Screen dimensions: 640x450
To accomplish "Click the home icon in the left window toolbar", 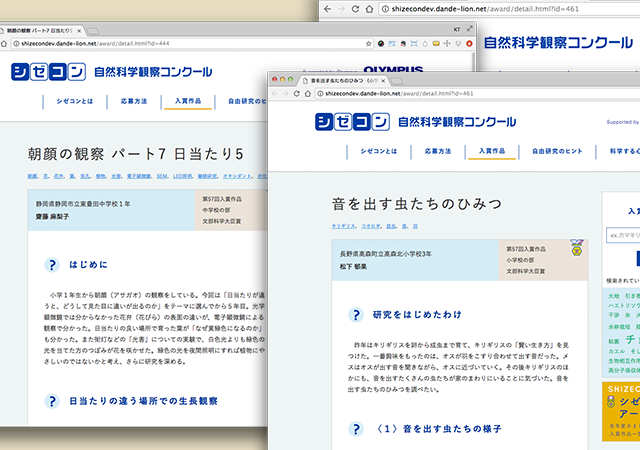I will (4, 43).
